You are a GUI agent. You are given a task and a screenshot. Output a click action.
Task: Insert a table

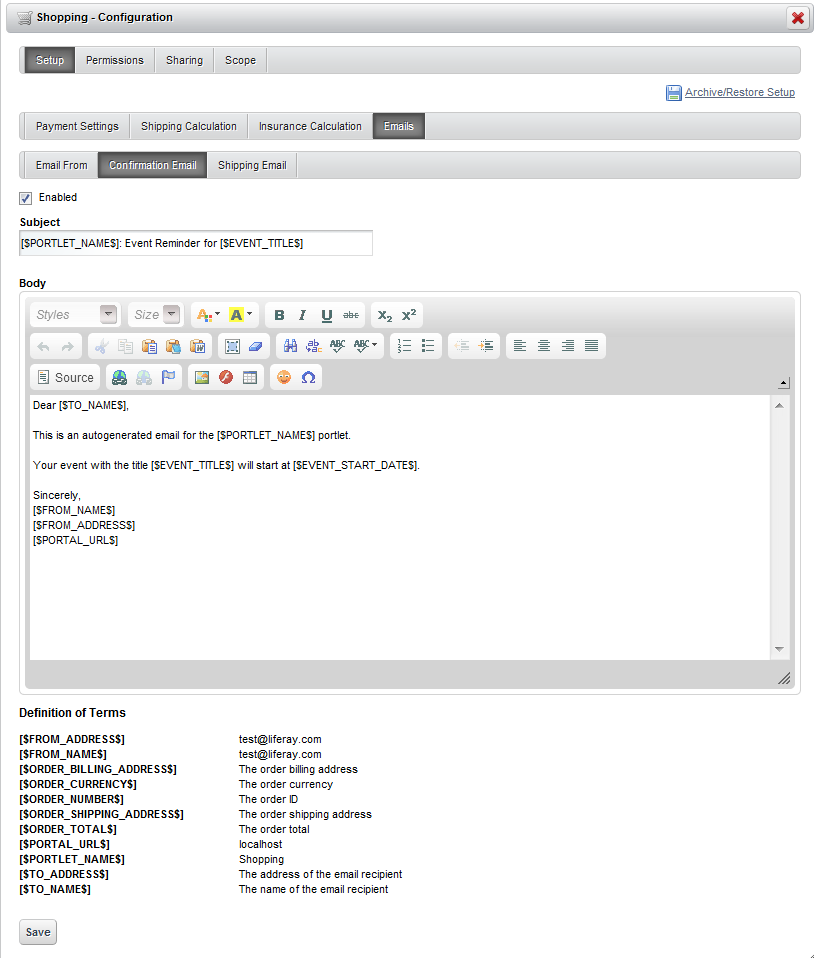coord(250,378)
